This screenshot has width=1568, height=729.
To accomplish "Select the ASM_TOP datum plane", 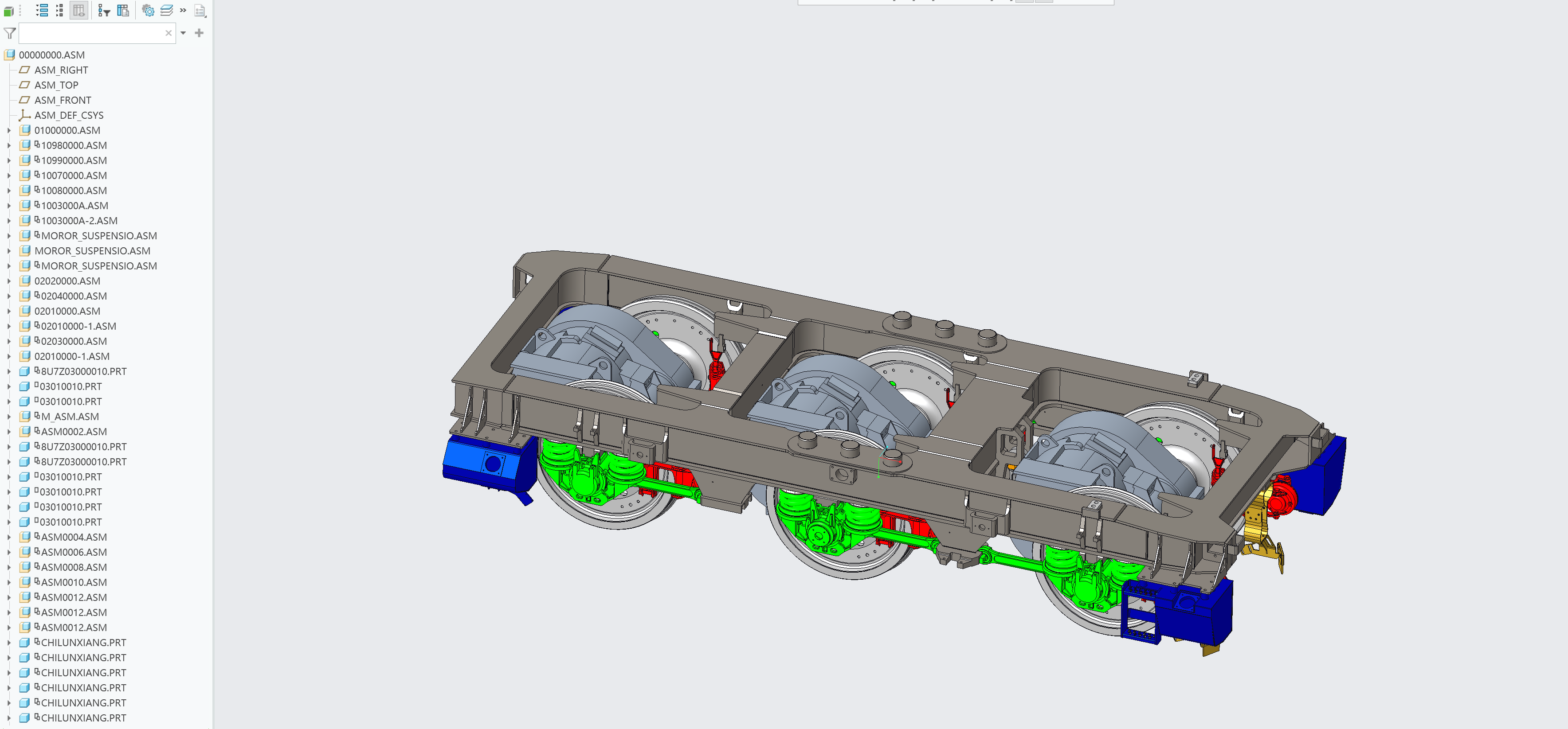I will click(x=56, y=85).
